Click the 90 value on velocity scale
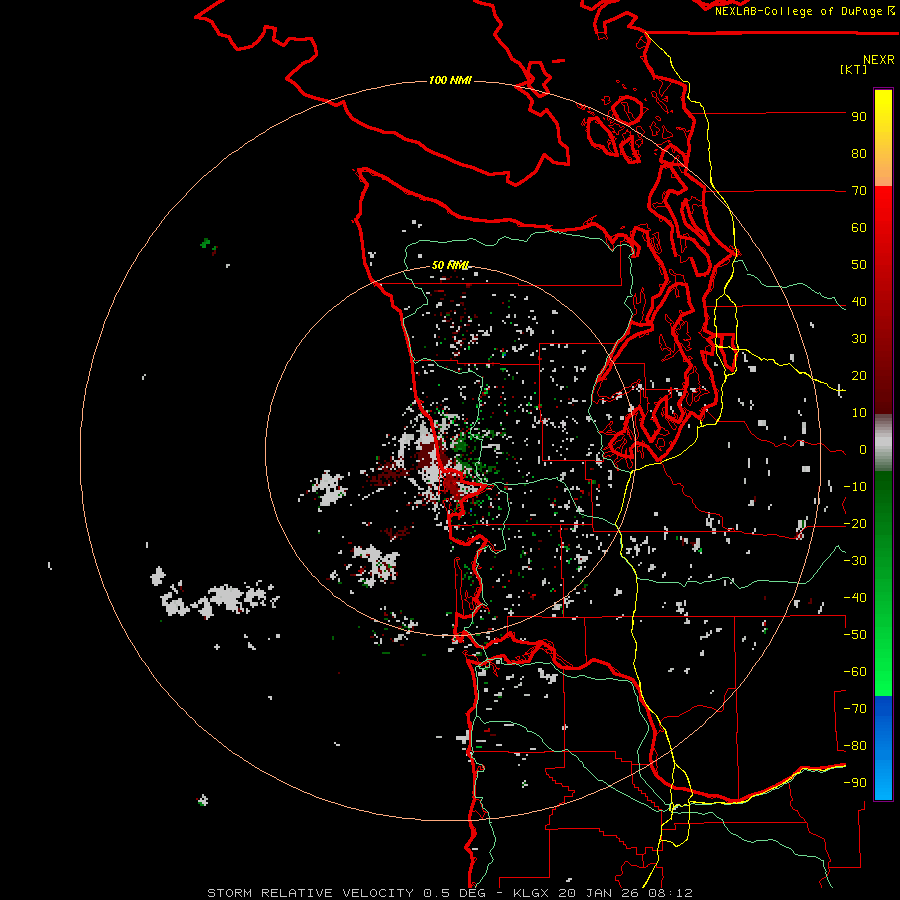 [x=859, y=117]
